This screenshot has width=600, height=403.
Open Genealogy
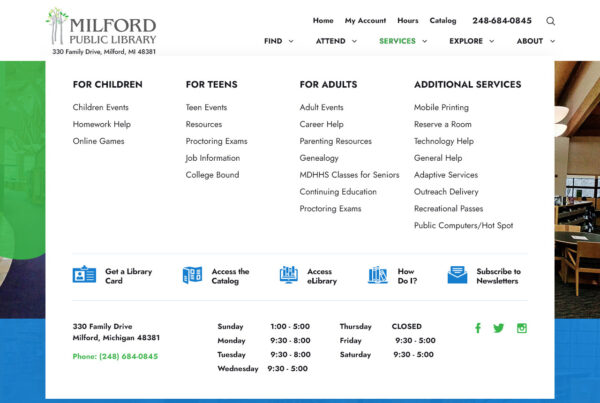319,158
